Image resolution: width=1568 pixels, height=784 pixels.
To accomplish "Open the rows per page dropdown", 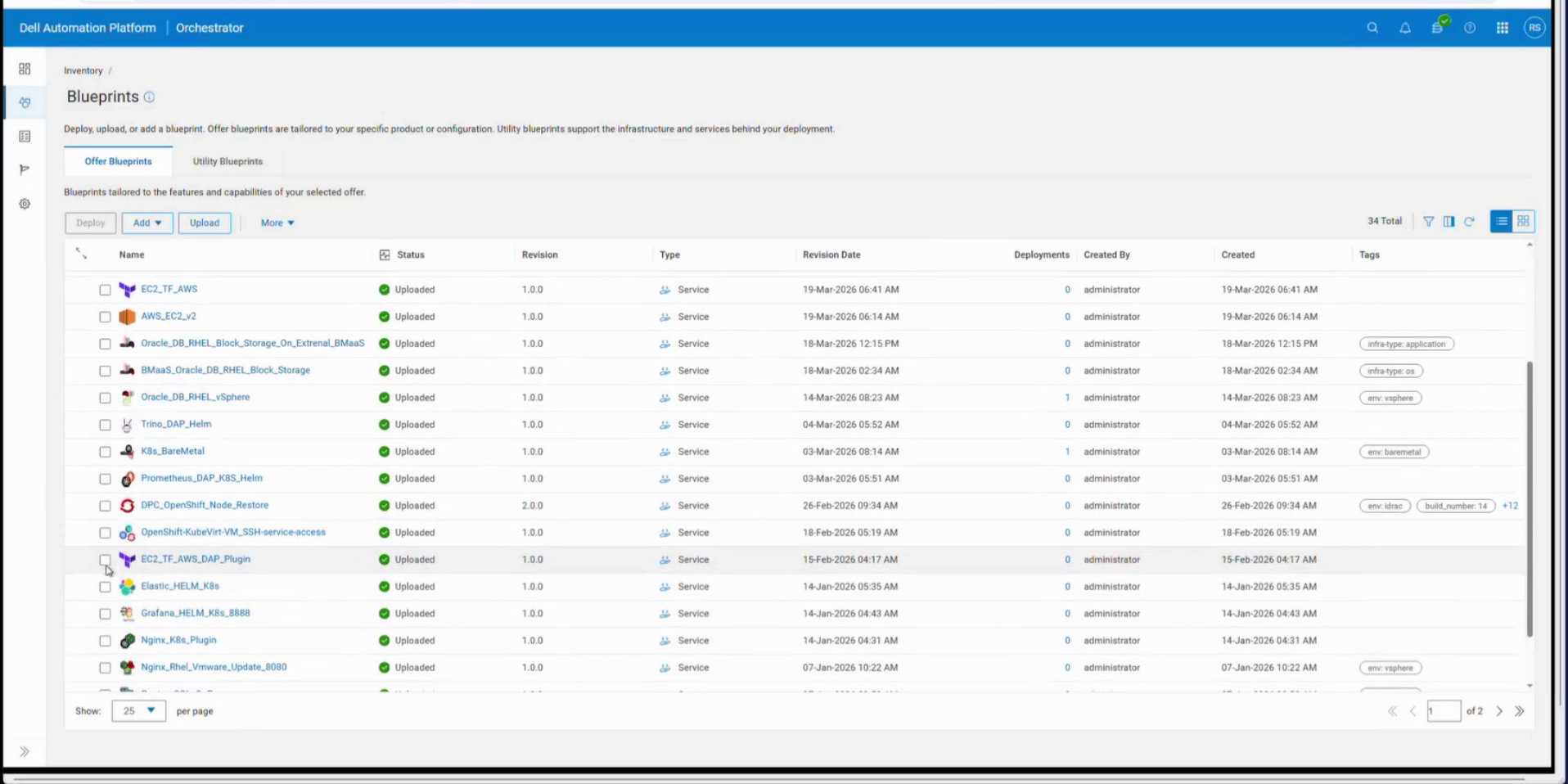I will click(139, 711).
